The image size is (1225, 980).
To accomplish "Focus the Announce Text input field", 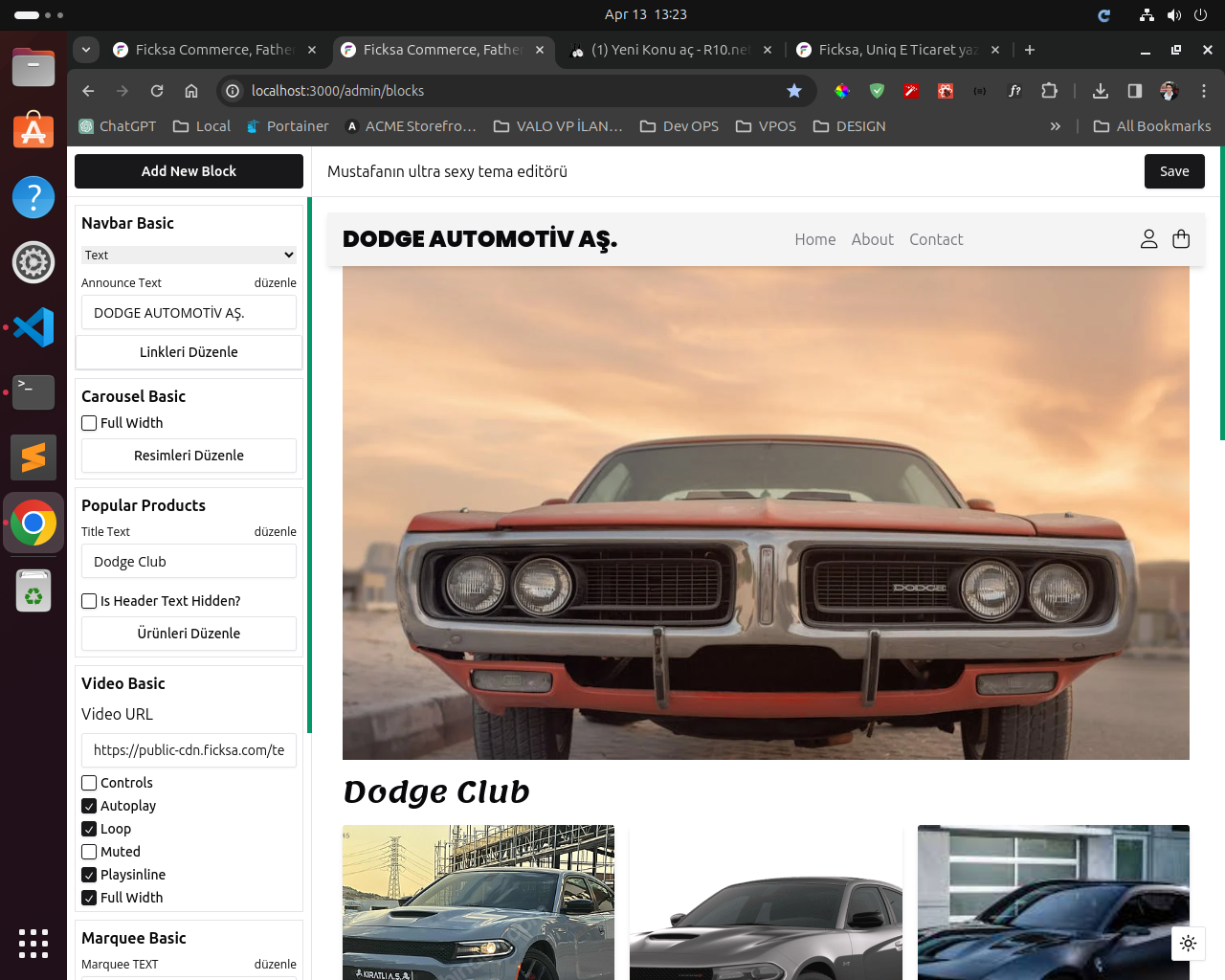I will pyautogui.click(x=189, y=313).
